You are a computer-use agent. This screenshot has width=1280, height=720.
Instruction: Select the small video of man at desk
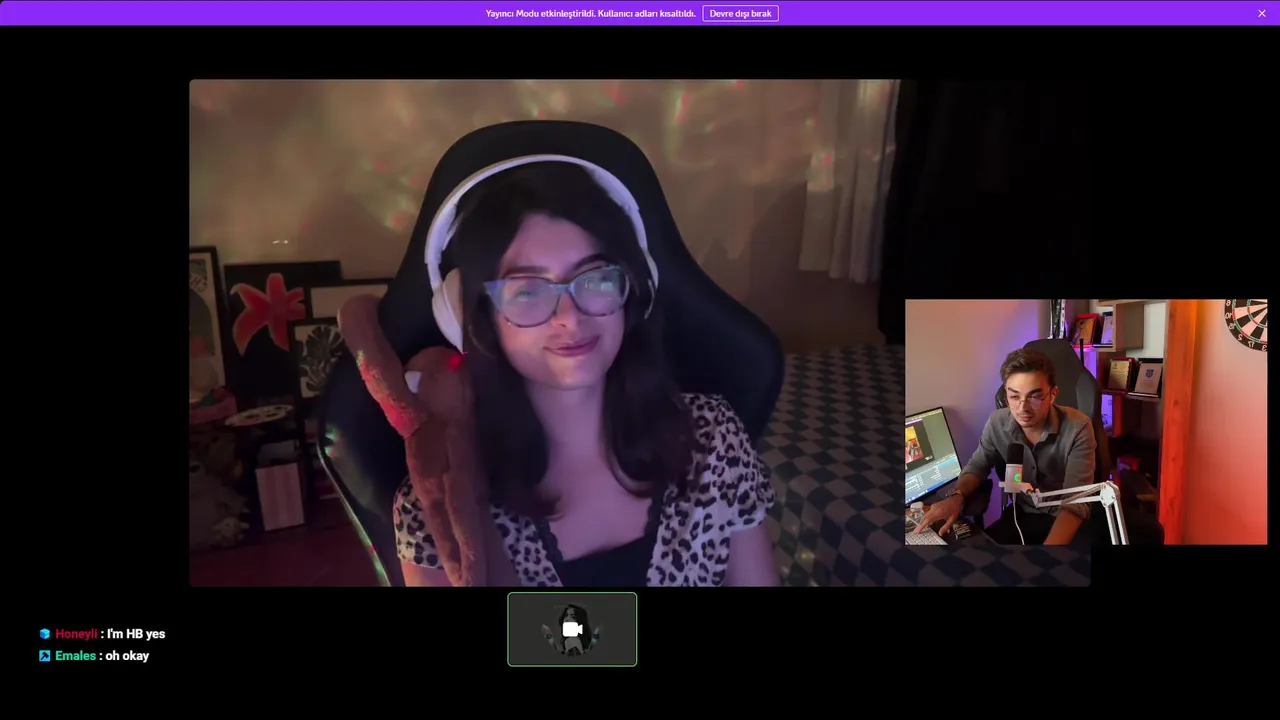(1086, 422)
